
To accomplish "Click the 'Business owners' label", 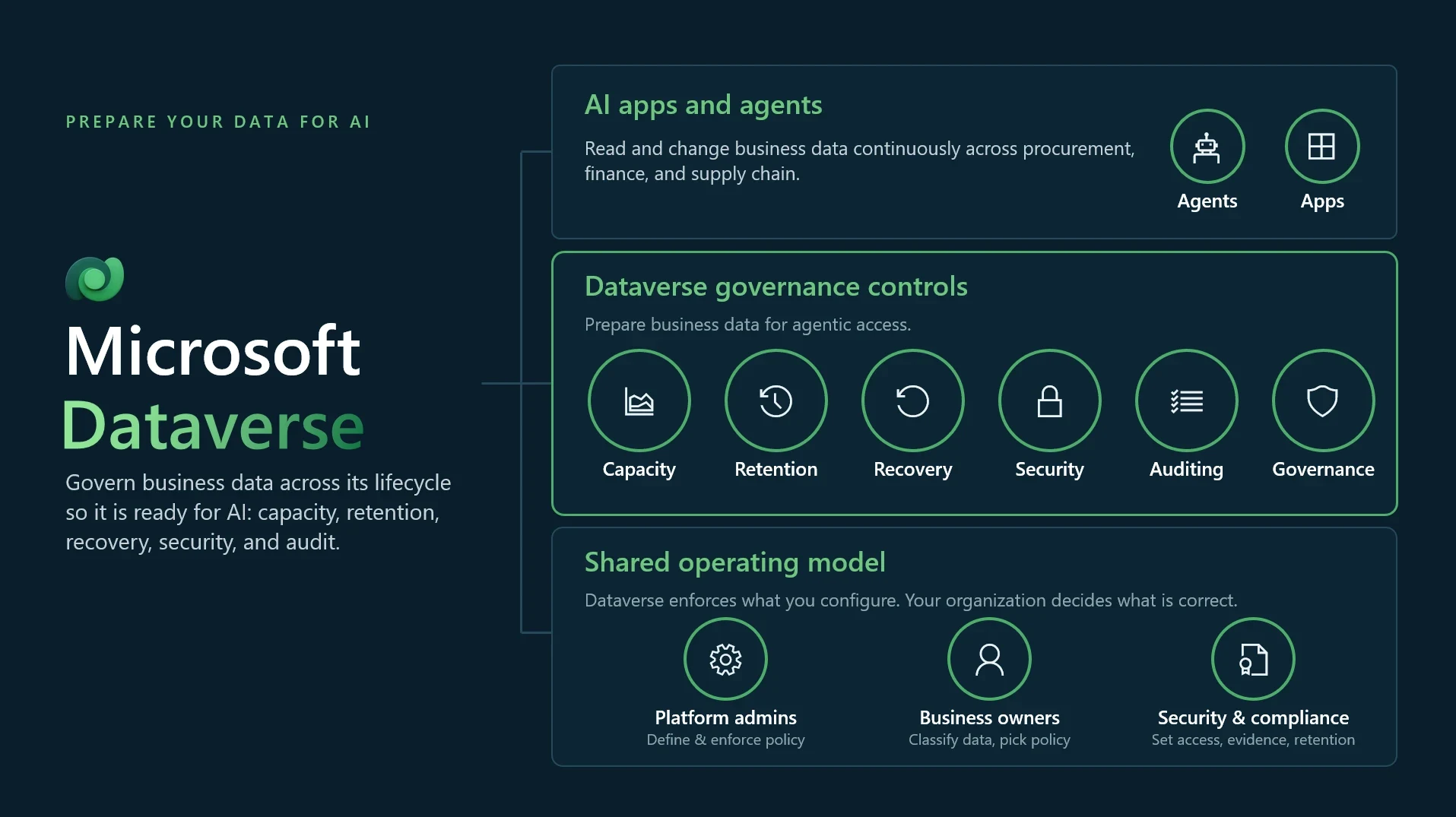I will (x=989, y=717).
